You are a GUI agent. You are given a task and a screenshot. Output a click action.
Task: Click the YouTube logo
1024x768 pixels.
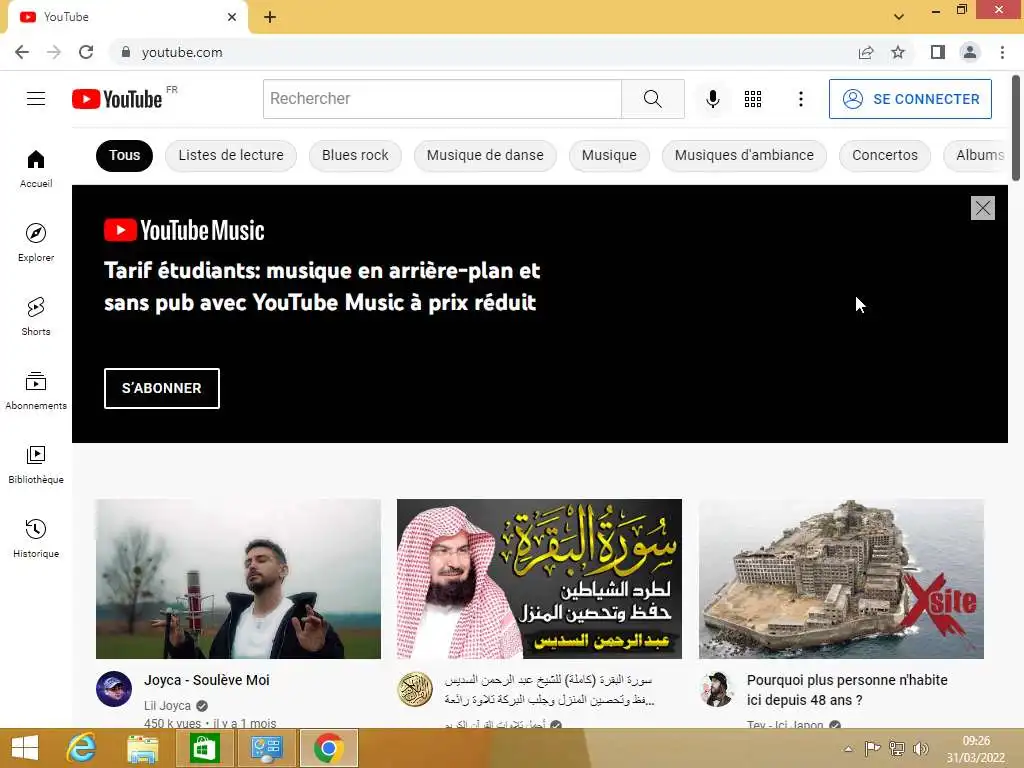[x=117, y=99]
